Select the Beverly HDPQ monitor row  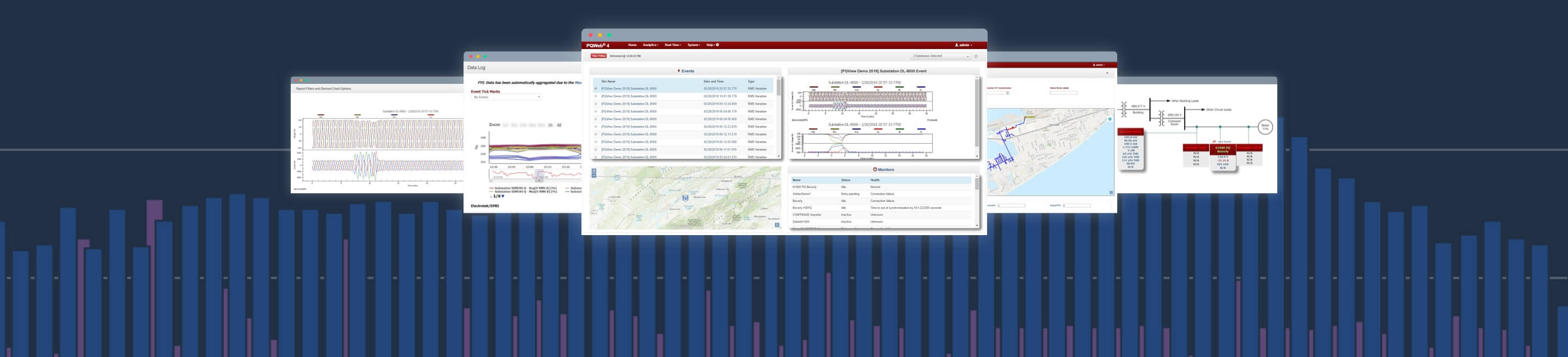click(881, 208)
